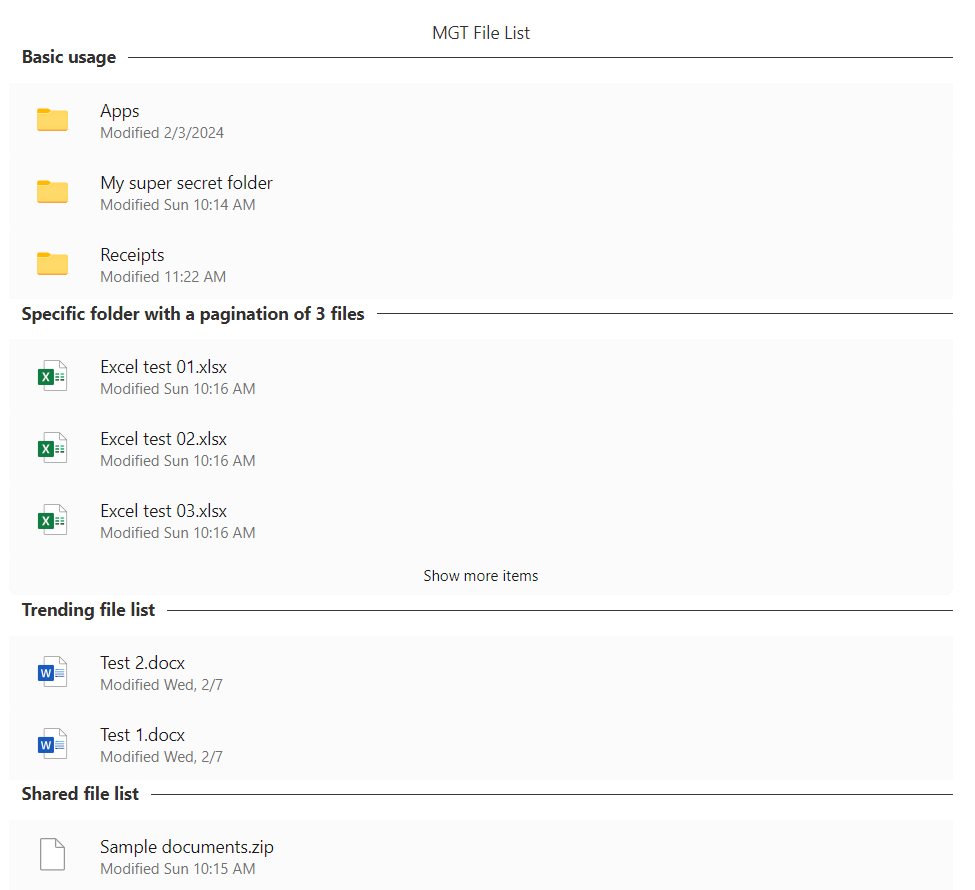975x890 pixels.
Task: Open Test 2.docx from trending list
Action: (x=142, y=663)
